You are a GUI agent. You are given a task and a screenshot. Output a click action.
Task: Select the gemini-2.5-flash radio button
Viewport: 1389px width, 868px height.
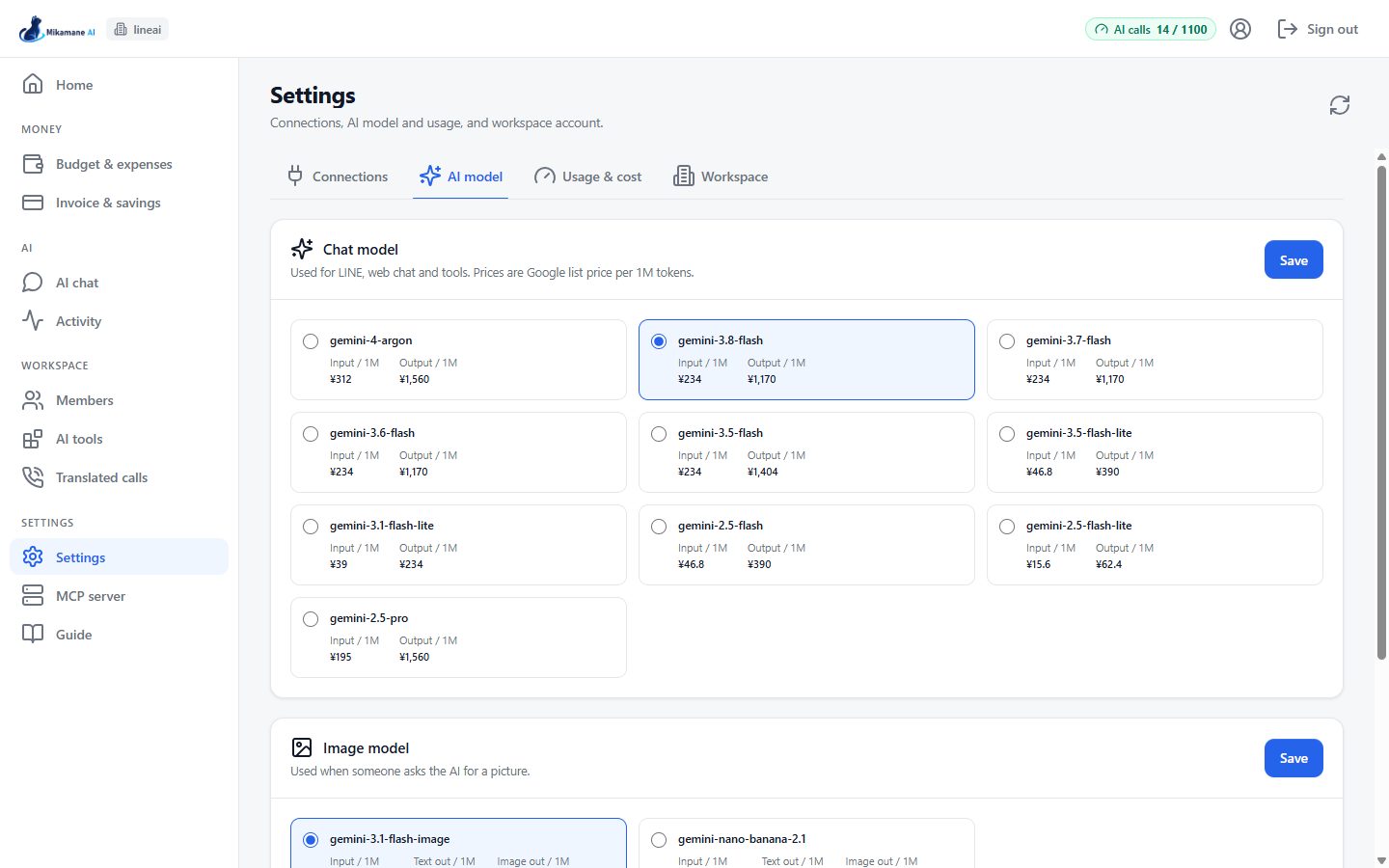pos(659,527)
